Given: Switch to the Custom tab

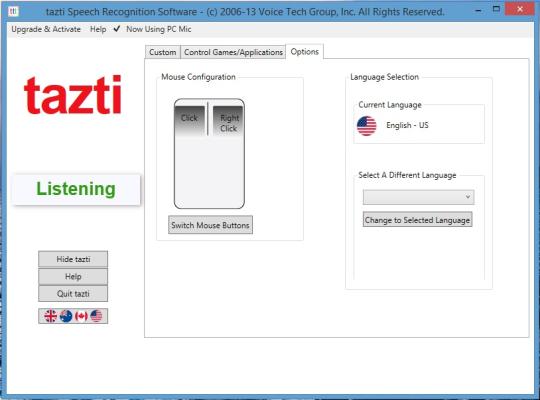Looking at the screenshot, I should pyautogui.click(x=163, y=52).
